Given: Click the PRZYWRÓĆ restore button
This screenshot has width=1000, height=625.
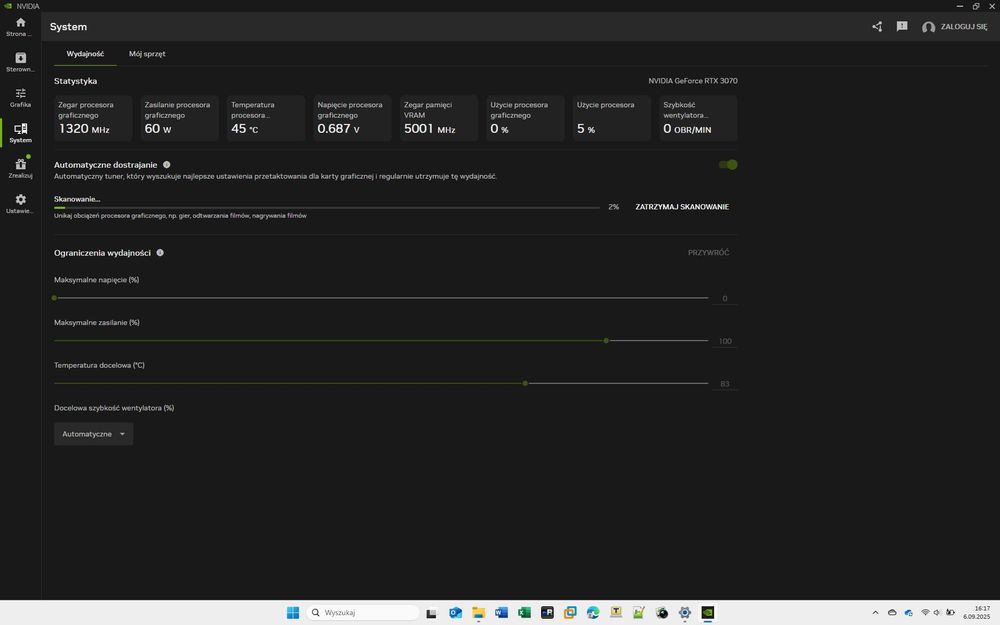Looking at the screenshot, I should coord(708,253).
